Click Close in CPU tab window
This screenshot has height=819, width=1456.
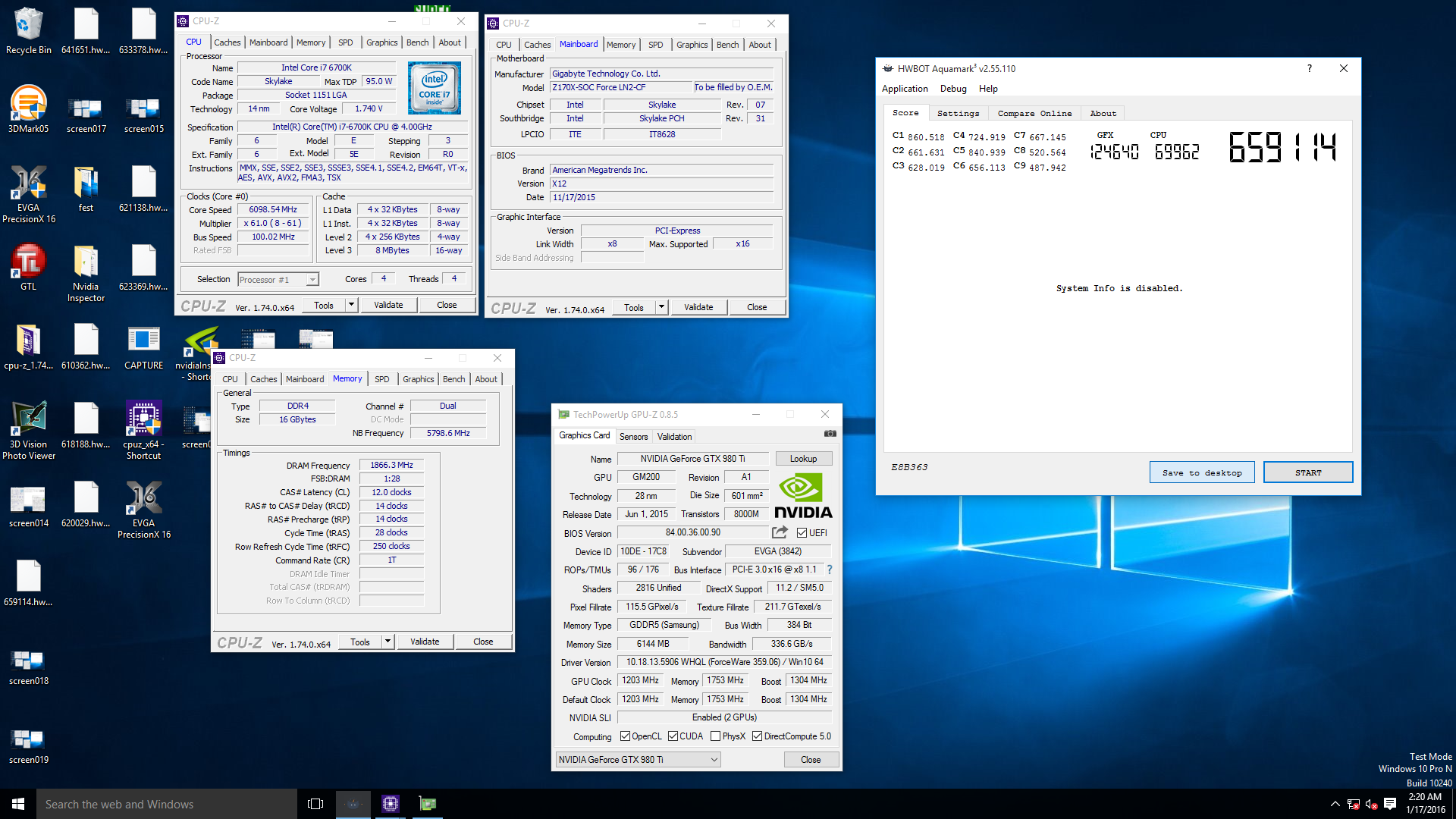[x=447, y=305]
